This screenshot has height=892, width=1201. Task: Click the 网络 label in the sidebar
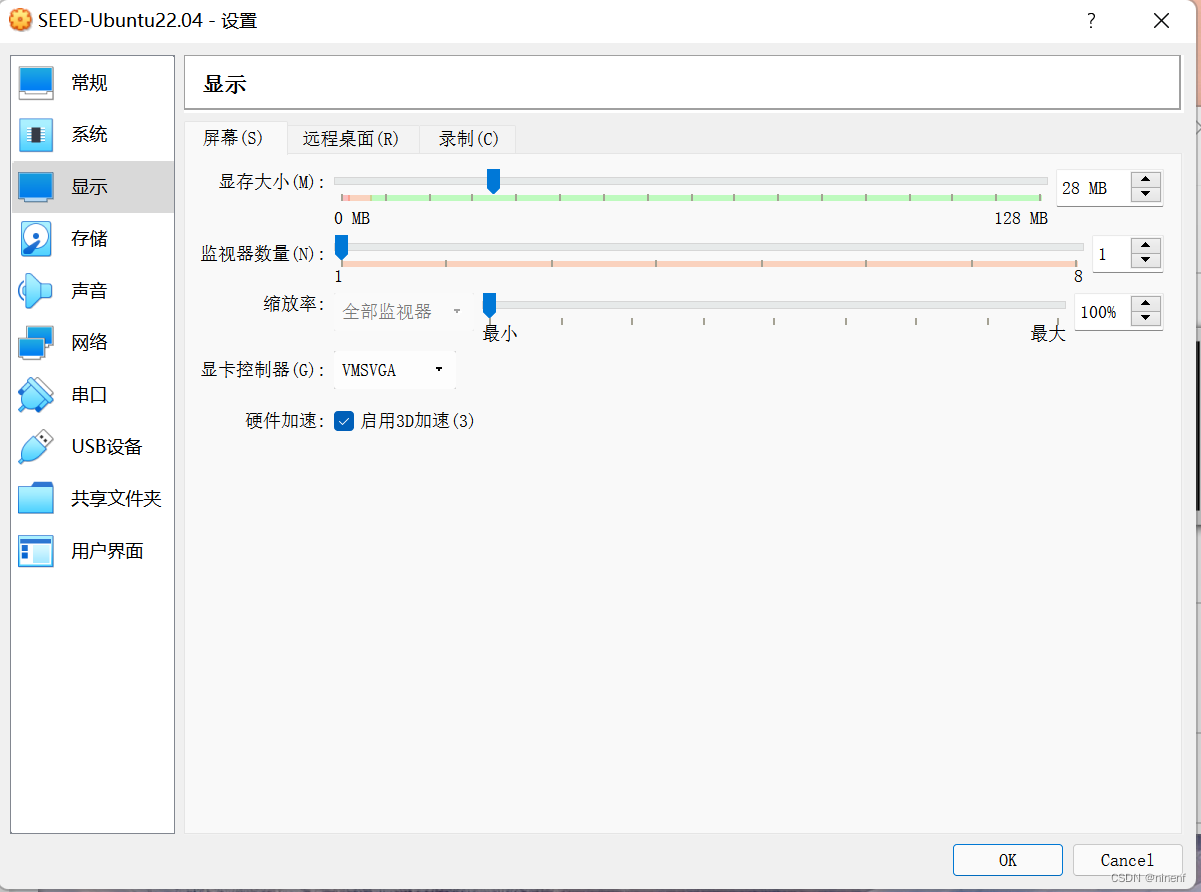point(89,343)
